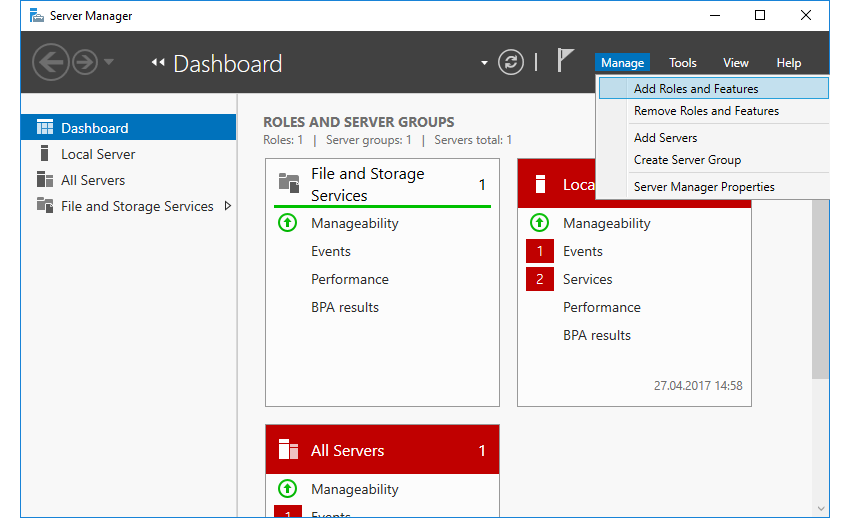Click red Events badge showing 1

tap(540, 251)
